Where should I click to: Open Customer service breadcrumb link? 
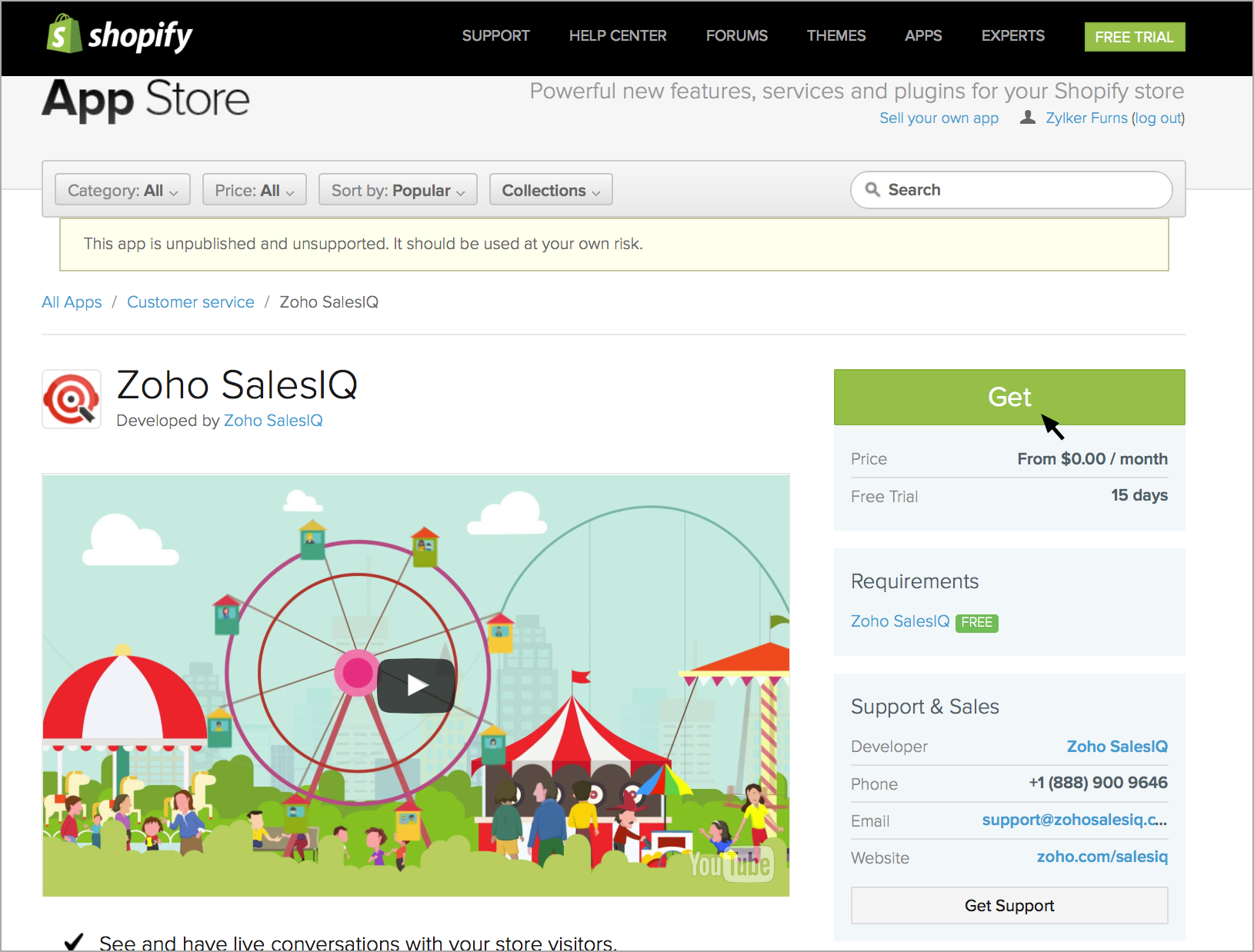point(191,302)
